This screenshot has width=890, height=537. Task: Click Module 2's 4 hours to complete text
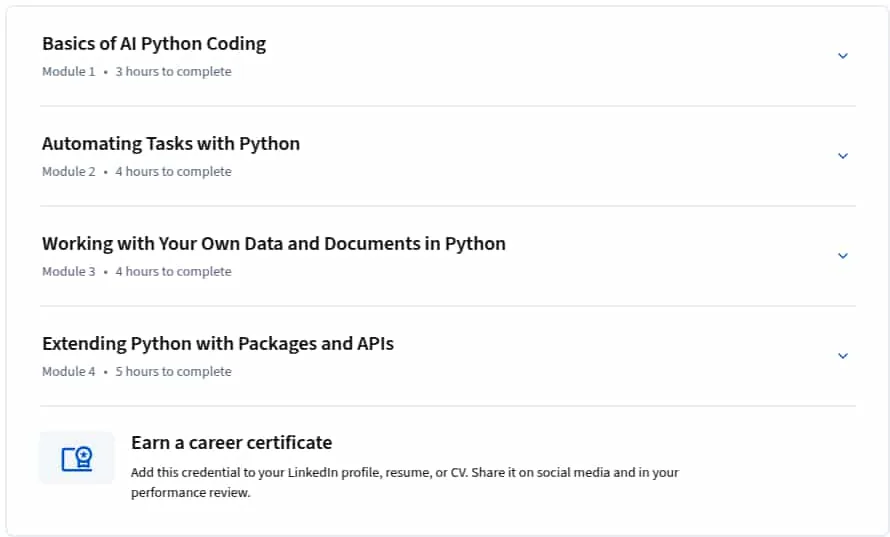174,171
